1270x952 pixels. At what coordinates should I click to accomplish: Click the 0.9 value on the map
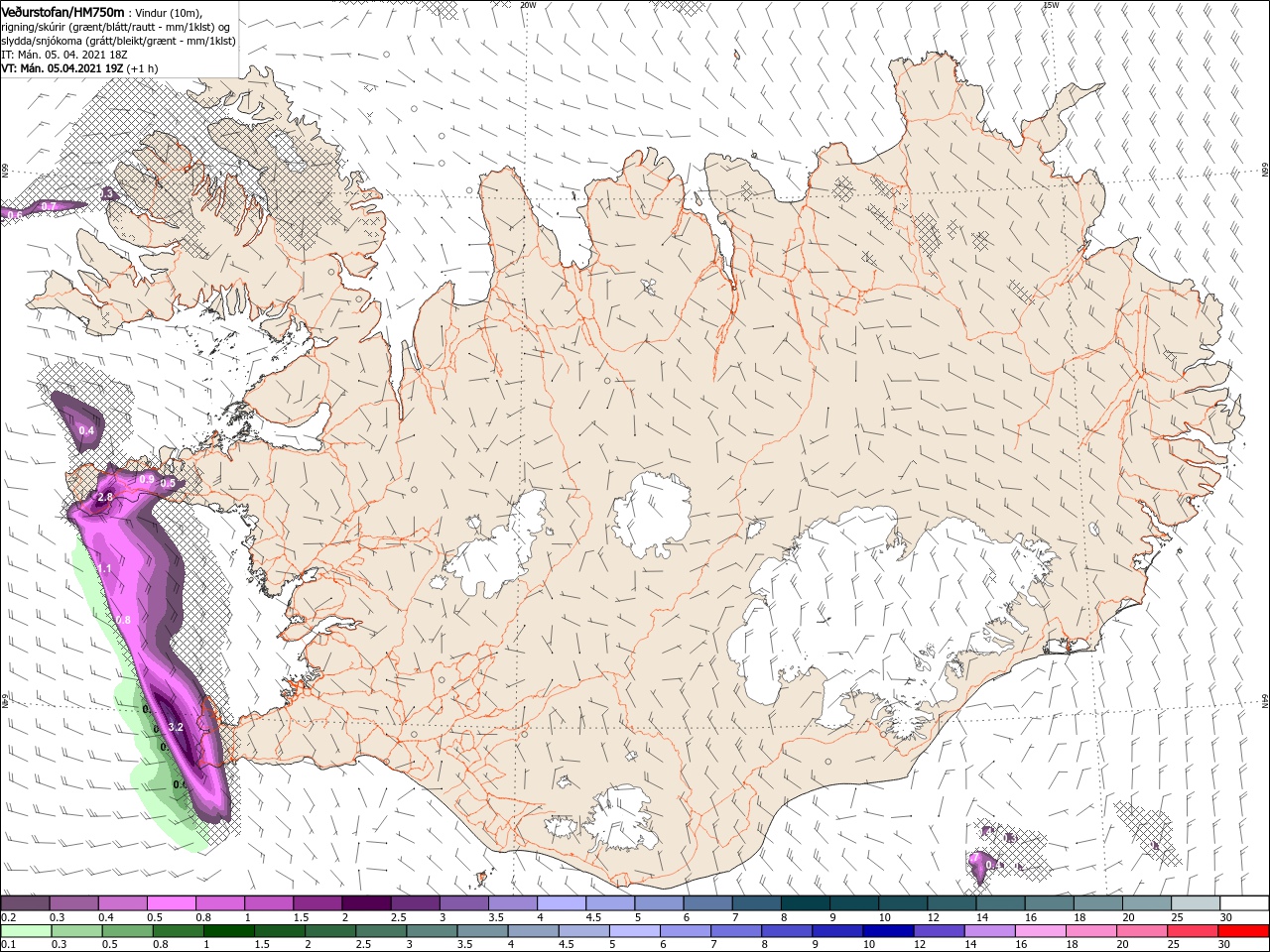click(x=147, y=480)
